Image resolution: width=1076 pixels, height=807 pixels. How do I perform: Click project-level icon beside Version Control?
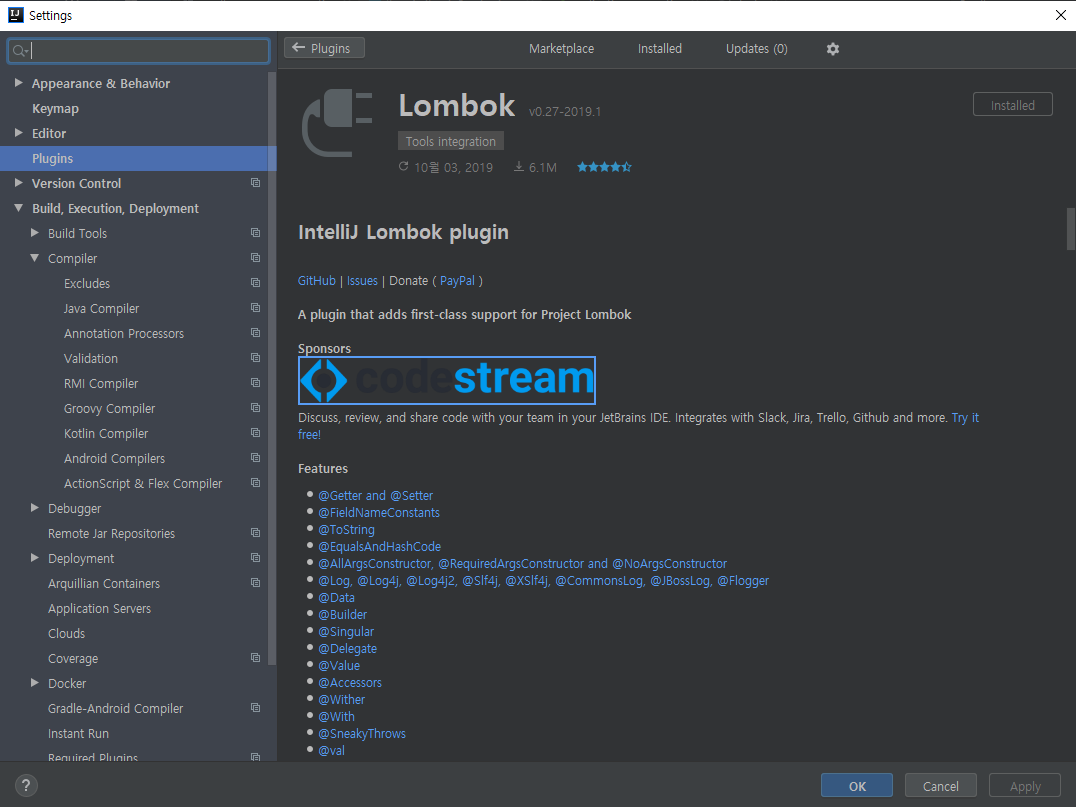coord(255,183)
